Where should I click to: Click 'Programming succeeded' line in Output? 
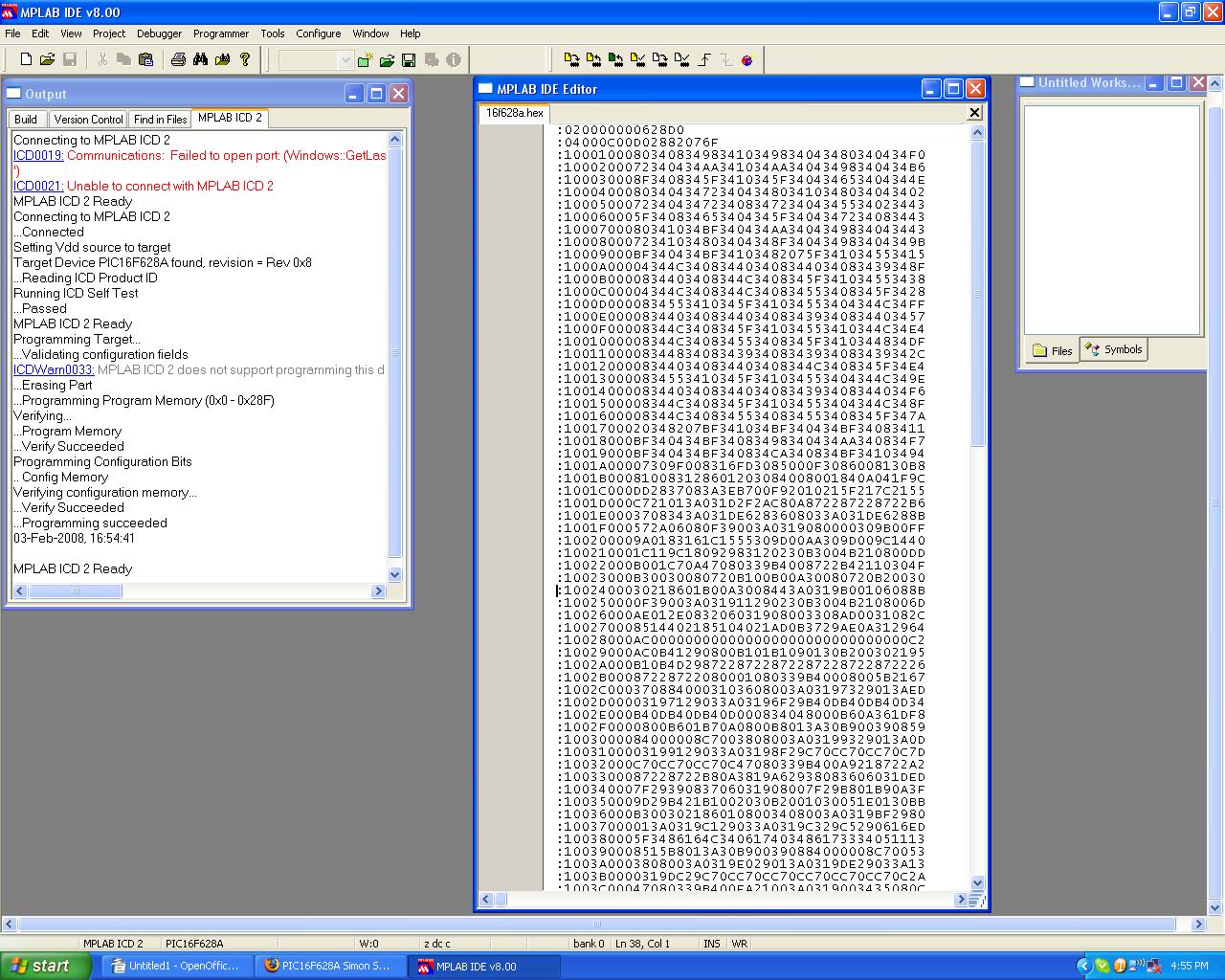tap(90, 523)
